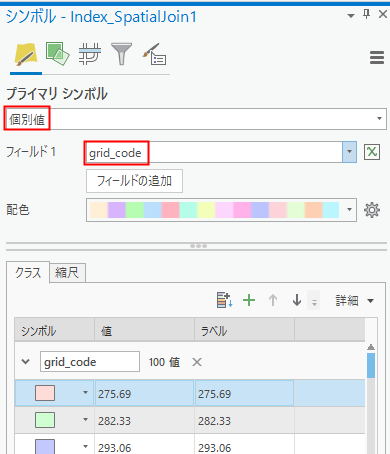Move selected value up arrow
Screen dimensions: 390x454
point(273,300)
